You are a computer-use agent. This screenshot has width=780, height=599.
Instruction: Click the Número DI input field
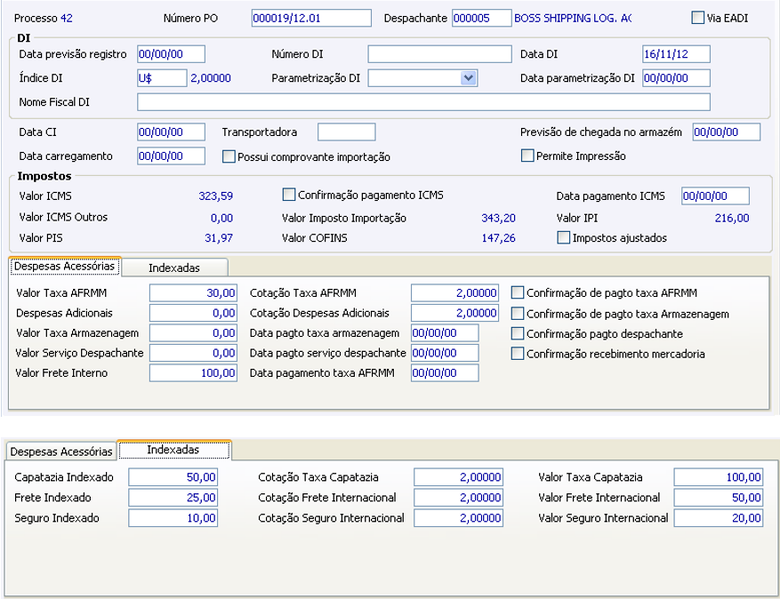(440, 54)
